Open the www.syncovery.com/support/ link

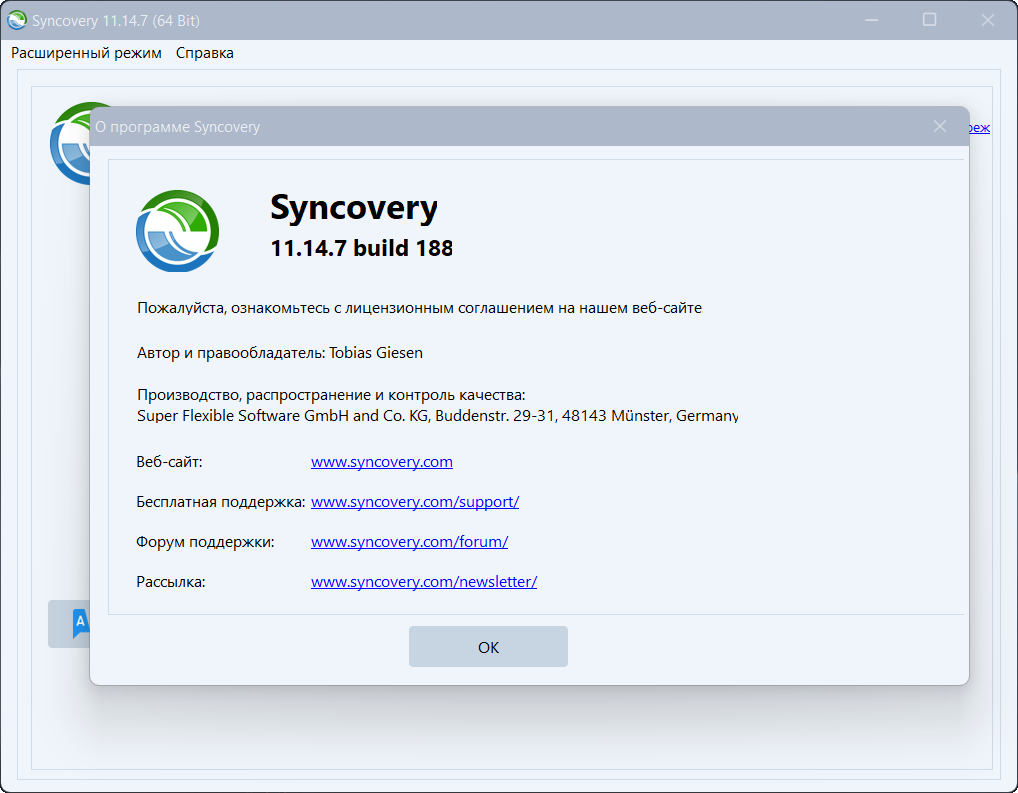coord(415,502)
